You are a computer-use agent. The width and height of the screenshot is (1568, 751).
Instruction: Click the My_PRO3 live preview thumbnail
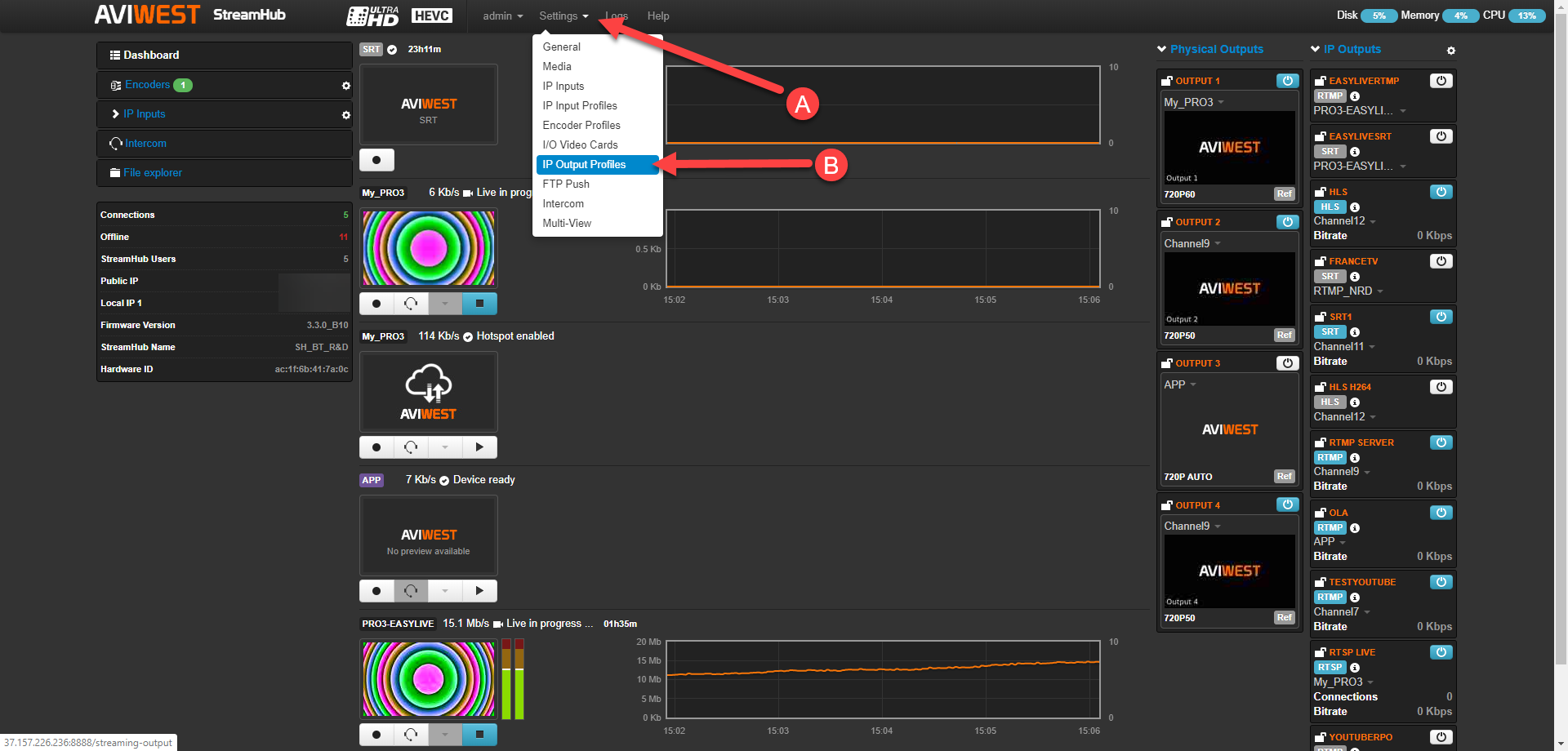pos(429,247)
